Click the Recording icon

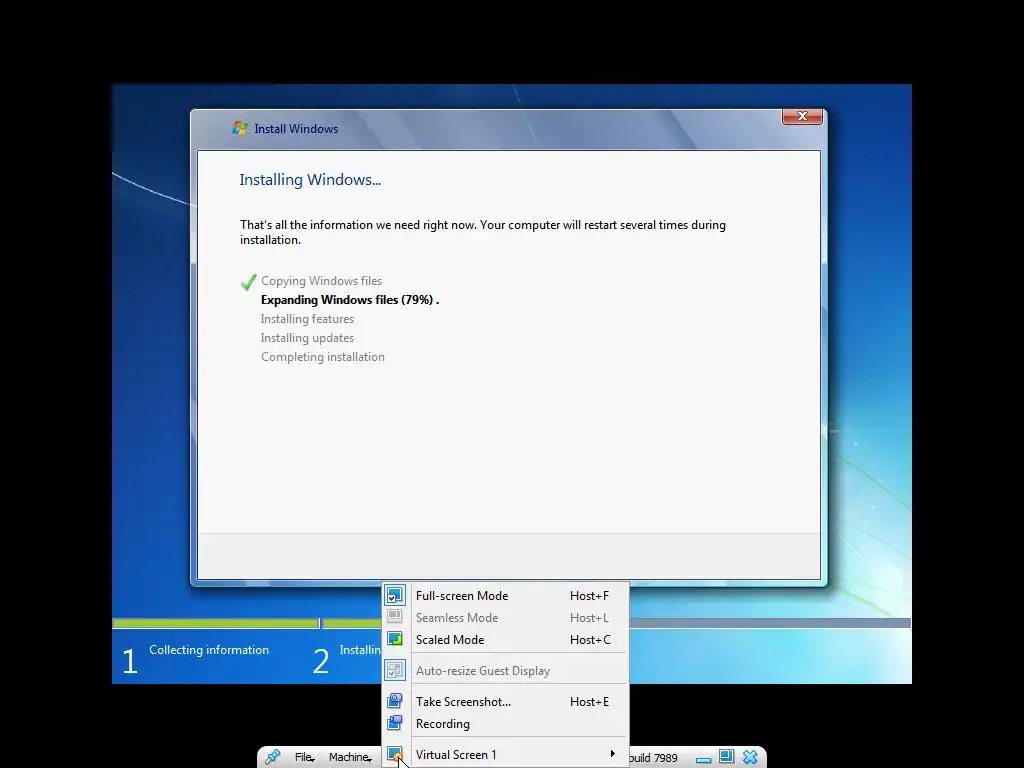point(394,722)
